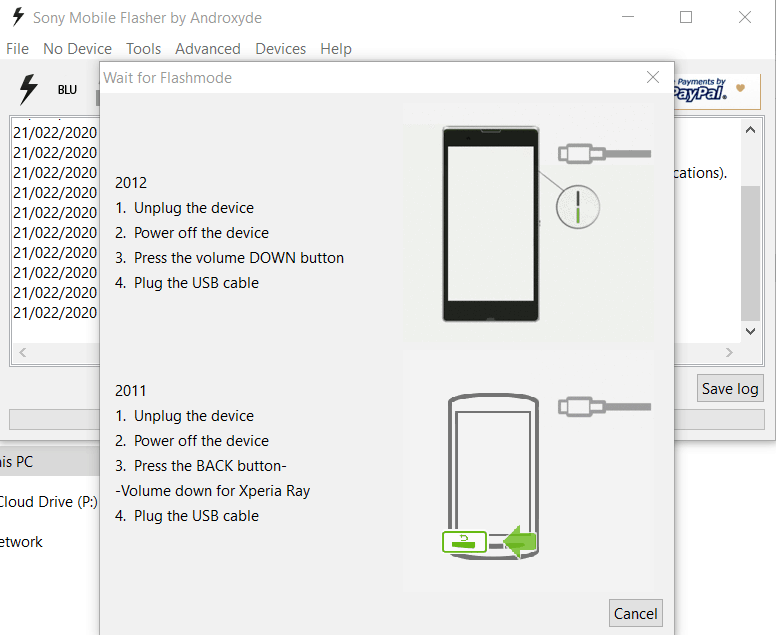Click the log vertical scrollbar thumb
Viewport: 776px width, 635px height.
coord(750,253)
